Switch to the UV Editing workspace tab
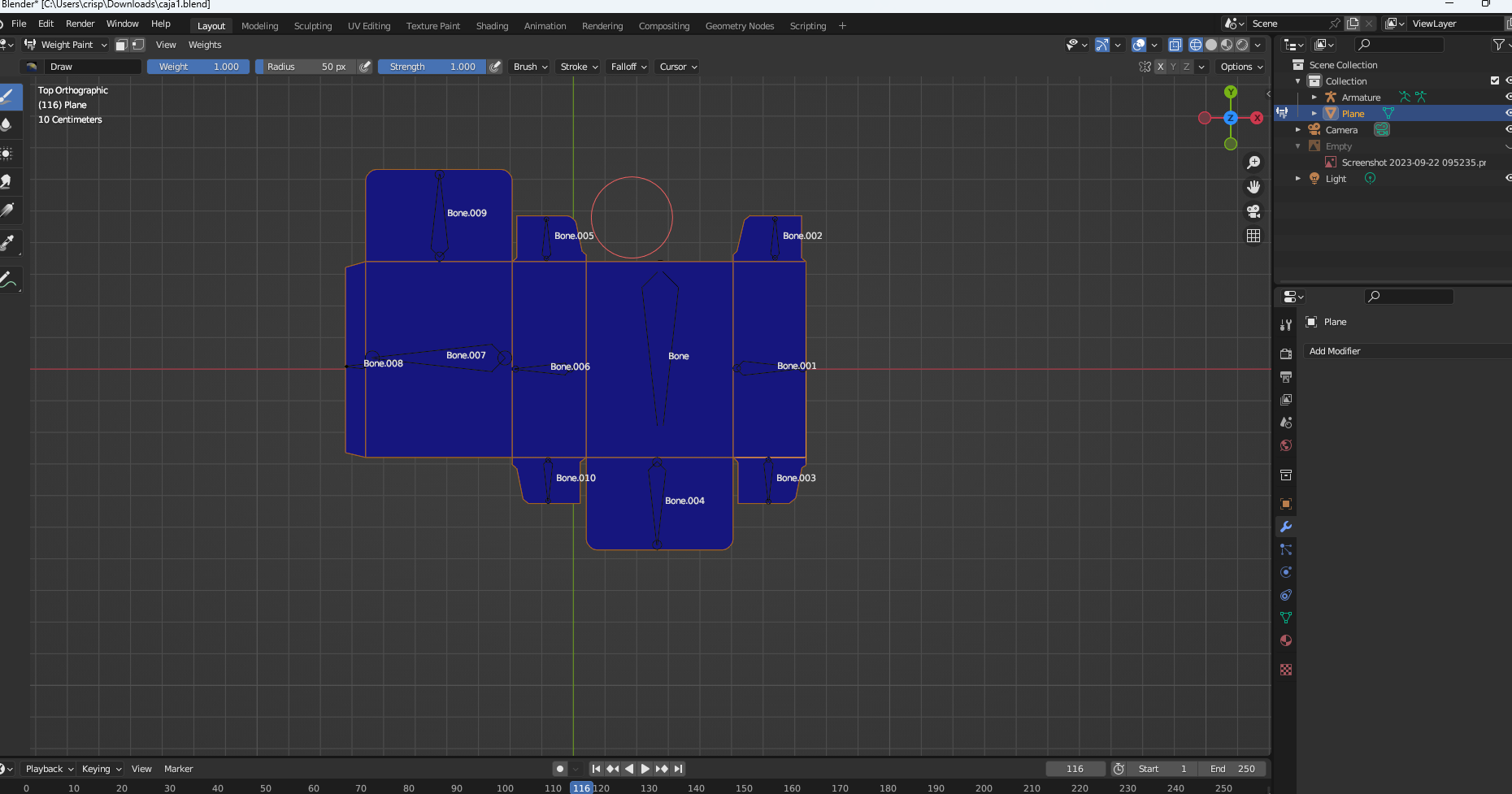Viewport: 1512px width, 794px height. [x=369, y=26]
